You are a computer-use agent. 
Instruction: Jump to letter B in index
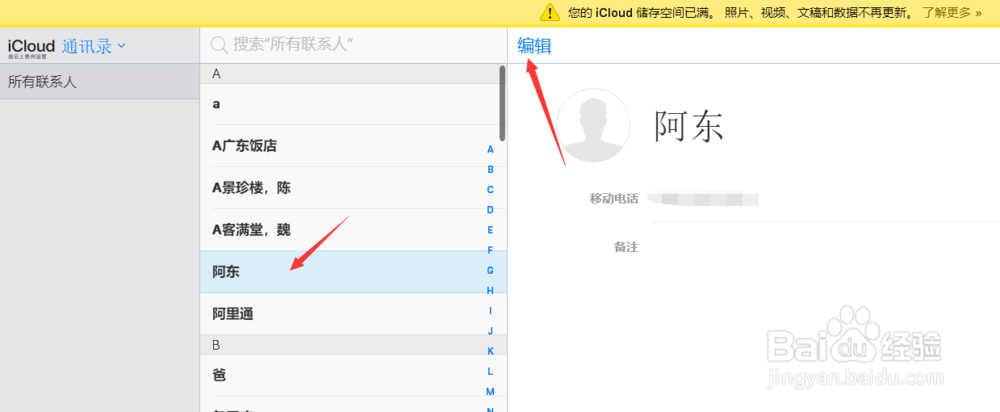(490, 170)
